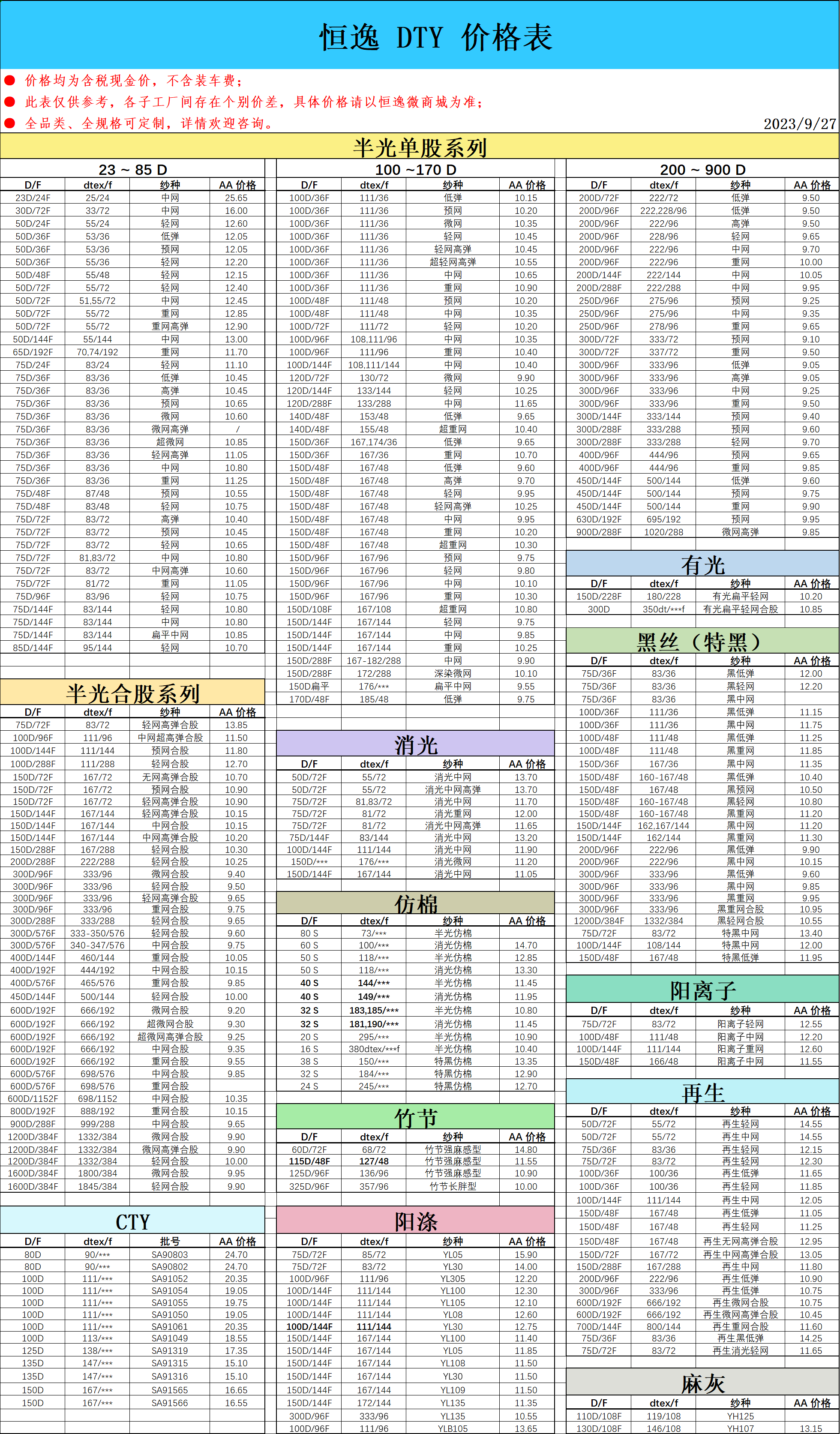Select the 半光合股系列 section header

(x=132, y=693)
